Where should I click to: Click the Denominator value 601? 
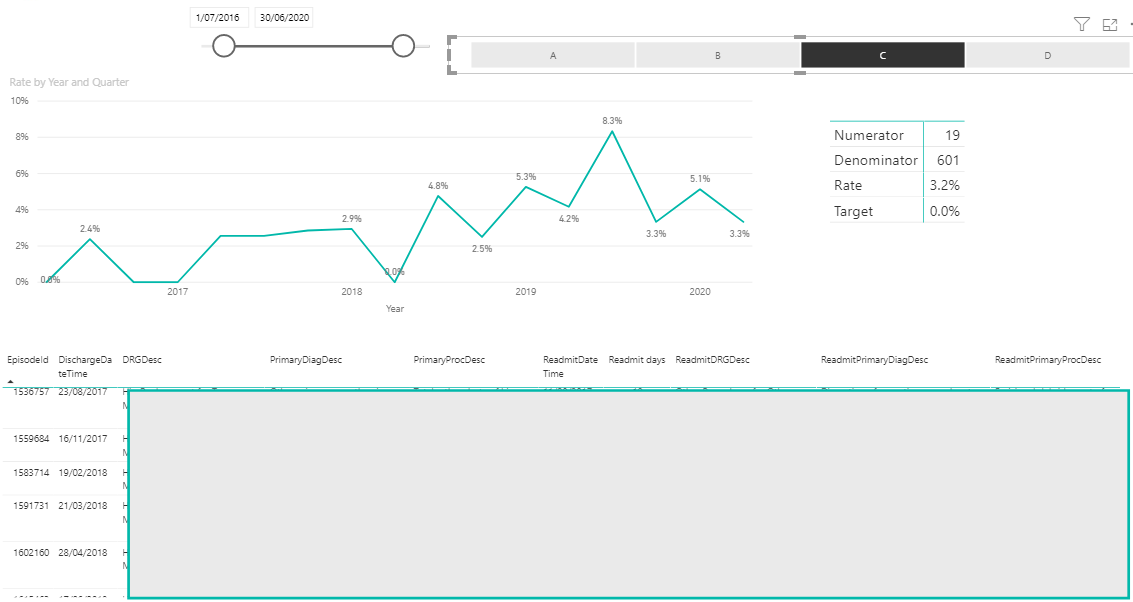point(947,160)
